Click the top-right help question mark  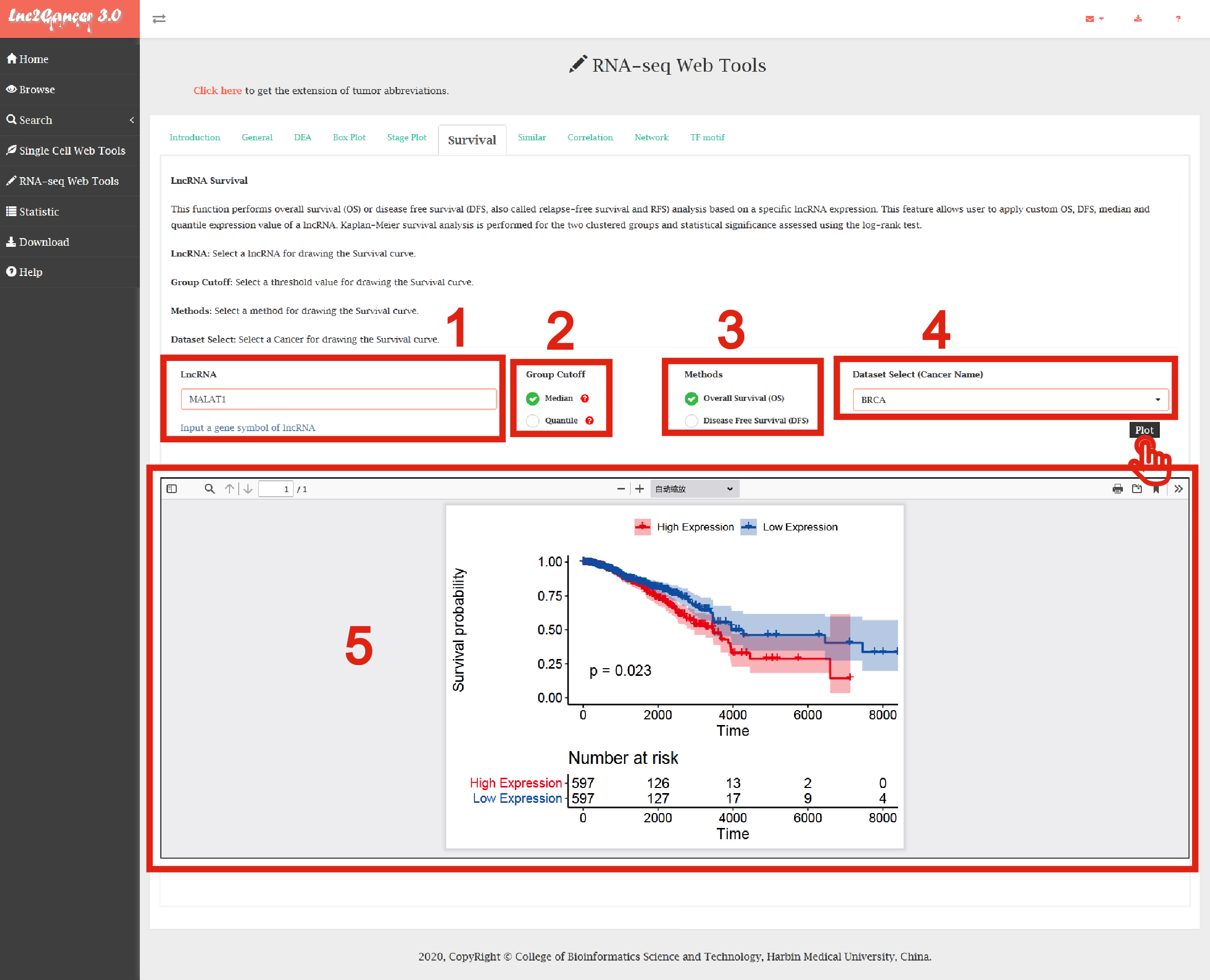click(x=1177, y=18)
